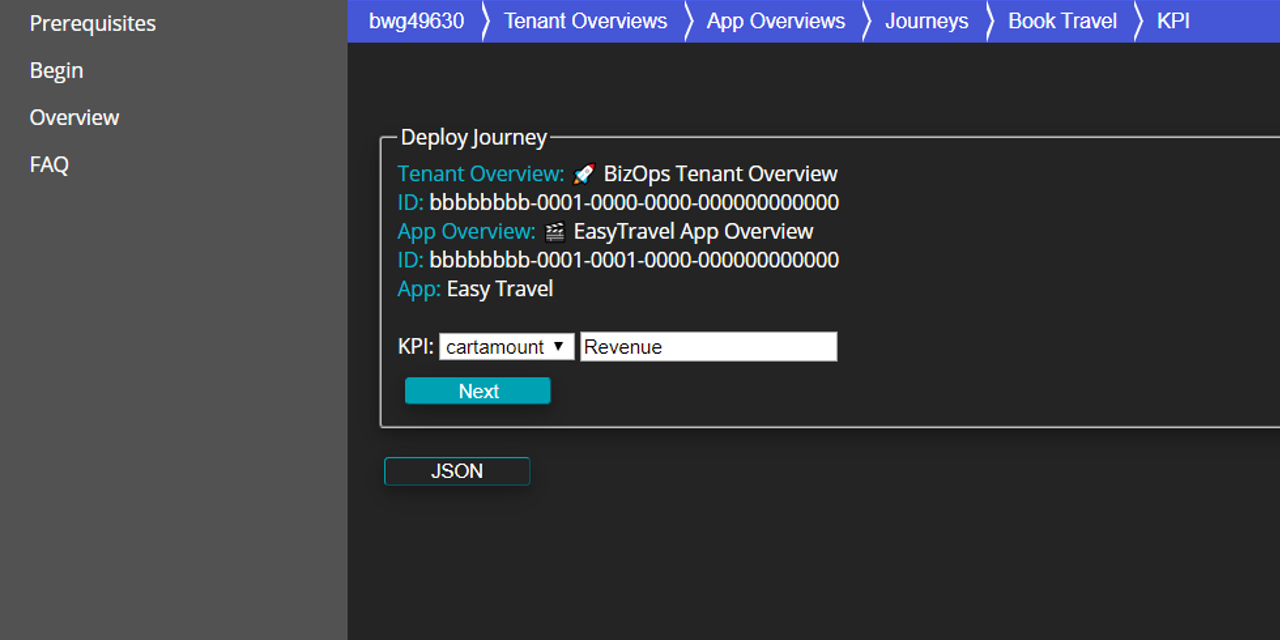Navigate to App Overviews breadcrumb
The height and width of the screenshot is (640, 1280).
[x=775, y=21]
